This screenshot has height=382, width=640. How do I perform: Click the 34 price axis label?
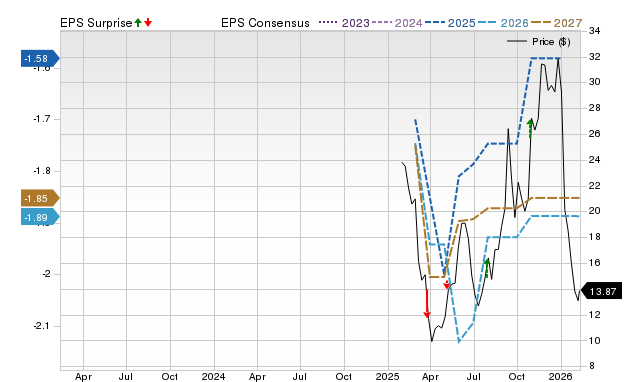[x=595, y=31]
